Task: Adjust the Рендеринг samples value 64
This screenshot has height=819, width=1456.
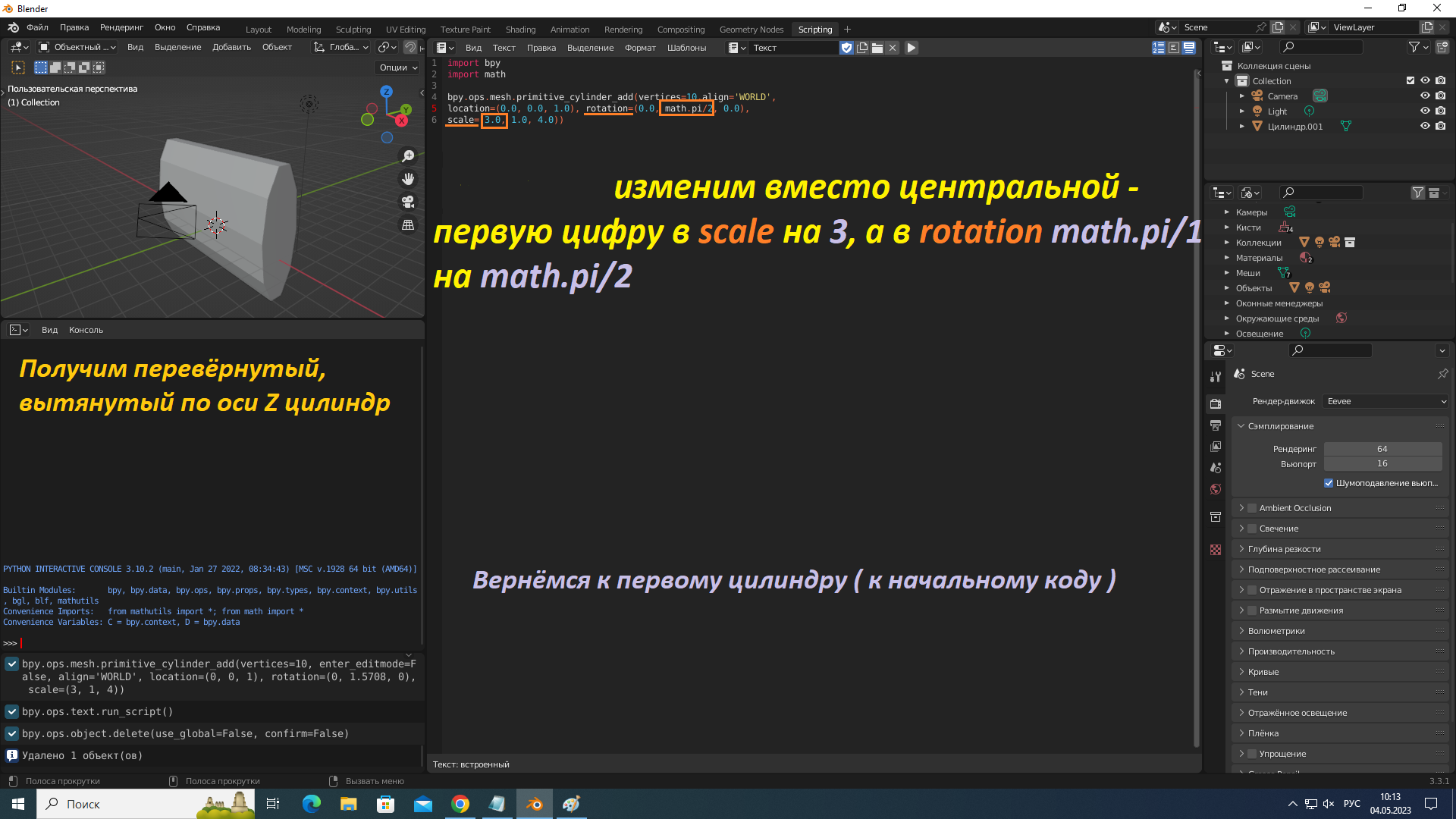Action: coord(1382,449)
